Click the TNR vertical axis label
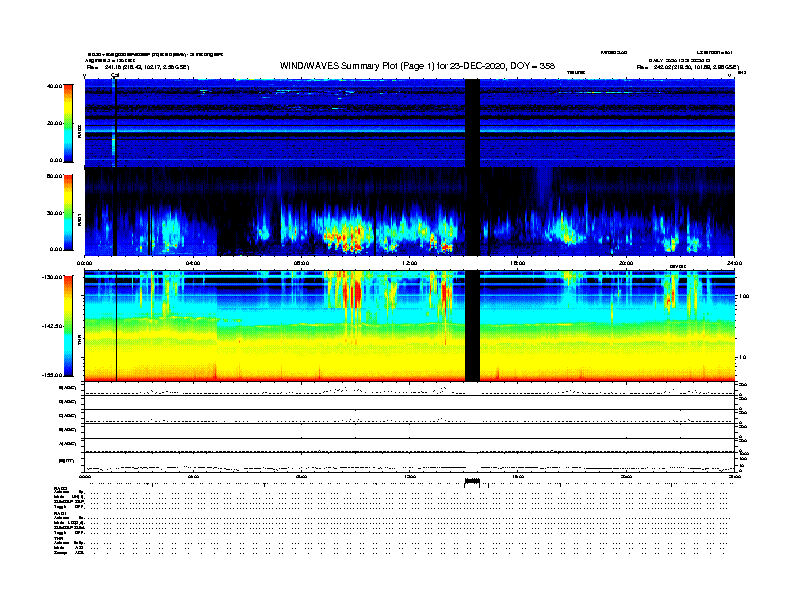 [80, 342]
